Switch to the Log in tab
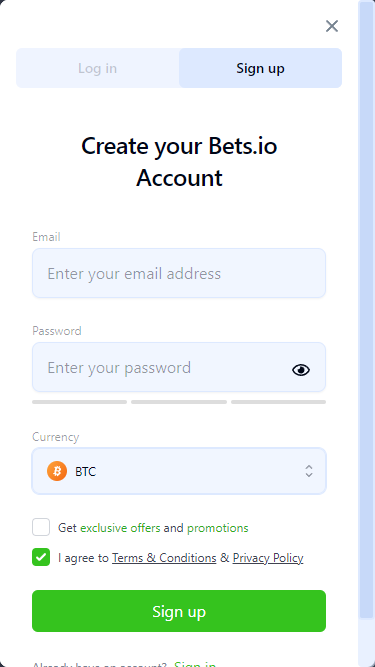 click(x=97, y=68)
